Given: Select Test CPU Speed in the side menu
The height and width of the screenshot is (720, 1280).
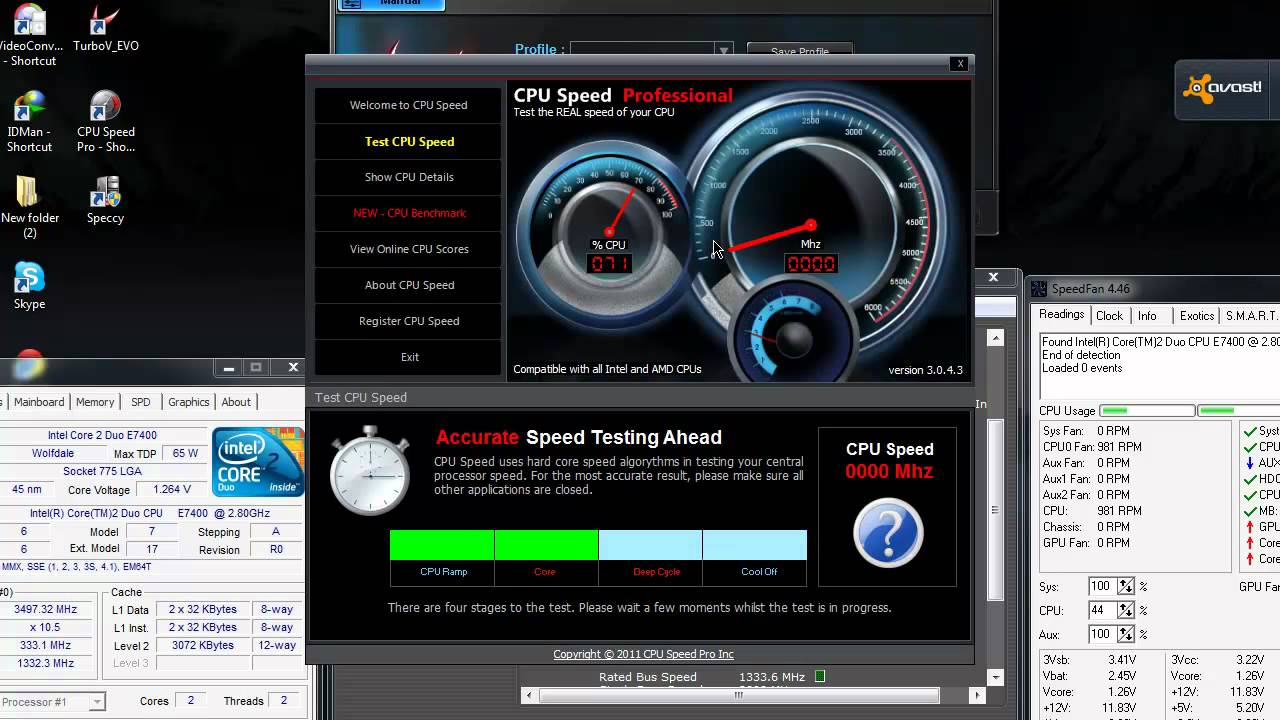Looking at the screenshot, I should click(x=408, y=141).
